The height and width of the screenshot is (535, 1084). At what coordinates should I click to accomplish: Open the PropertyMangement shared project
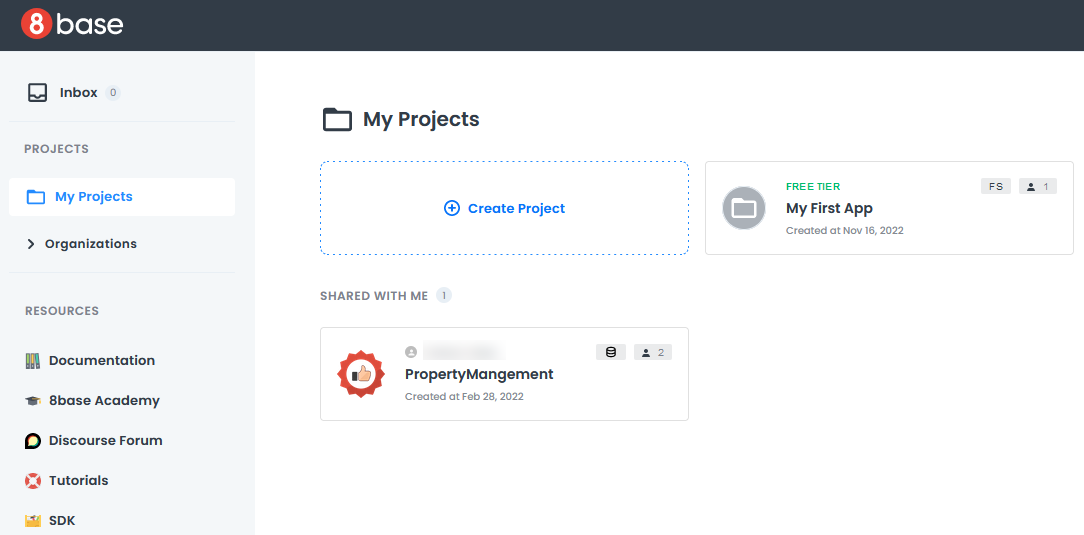[x=479, y=374]
